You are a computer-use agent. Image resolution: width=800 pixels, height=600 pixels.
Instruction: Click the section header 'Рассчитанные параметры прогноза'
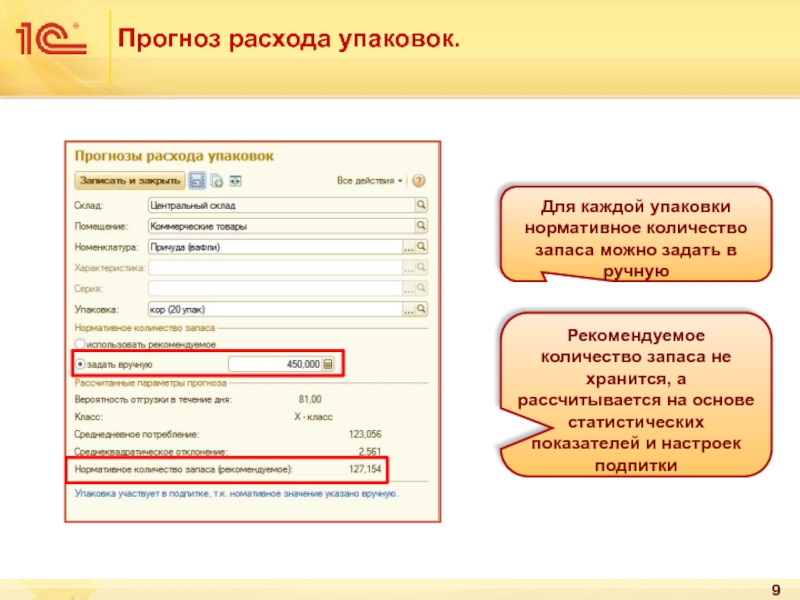point(151,383)
